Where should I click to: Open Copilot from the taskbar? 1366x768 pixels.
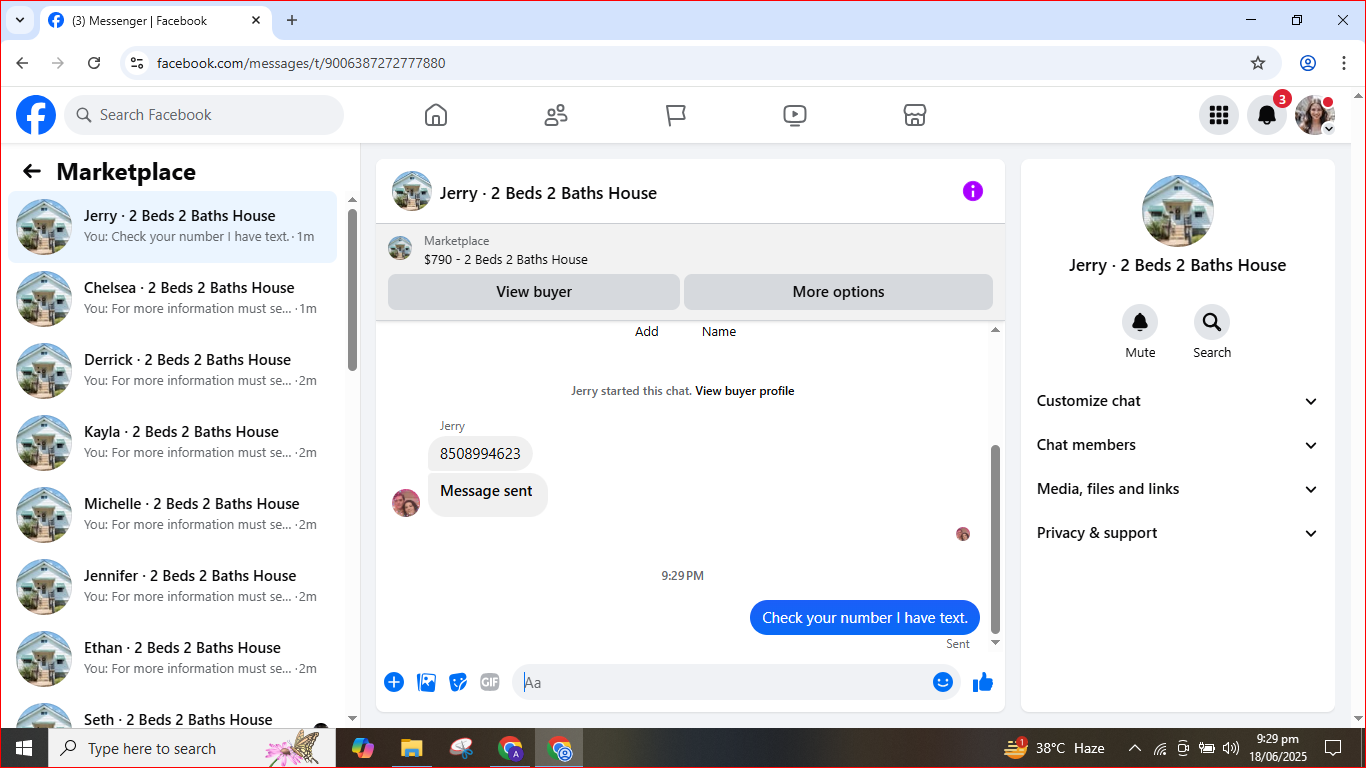coord(362,748)
